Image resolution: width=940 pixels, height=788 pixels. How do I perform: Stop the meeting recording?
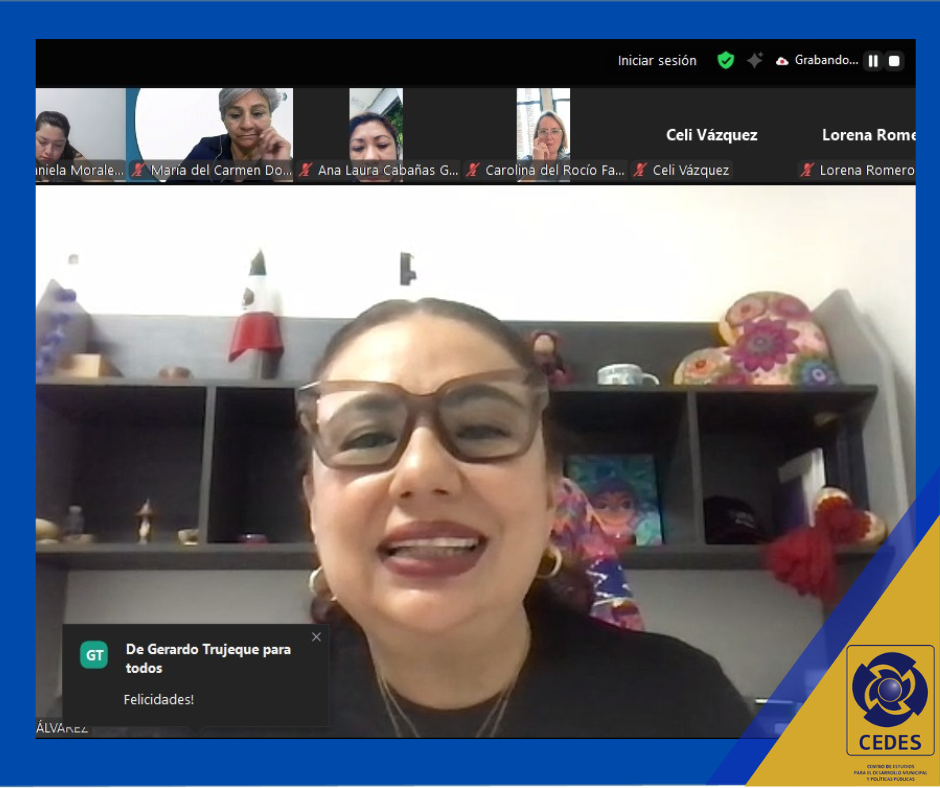894,61
